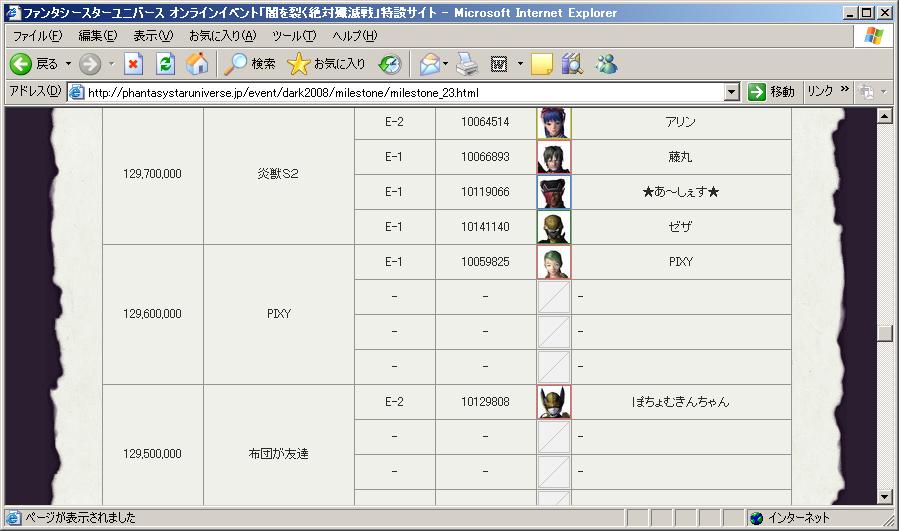
Task: Click the avatar thumbnail beside PIXY
Action: [554, 262]
